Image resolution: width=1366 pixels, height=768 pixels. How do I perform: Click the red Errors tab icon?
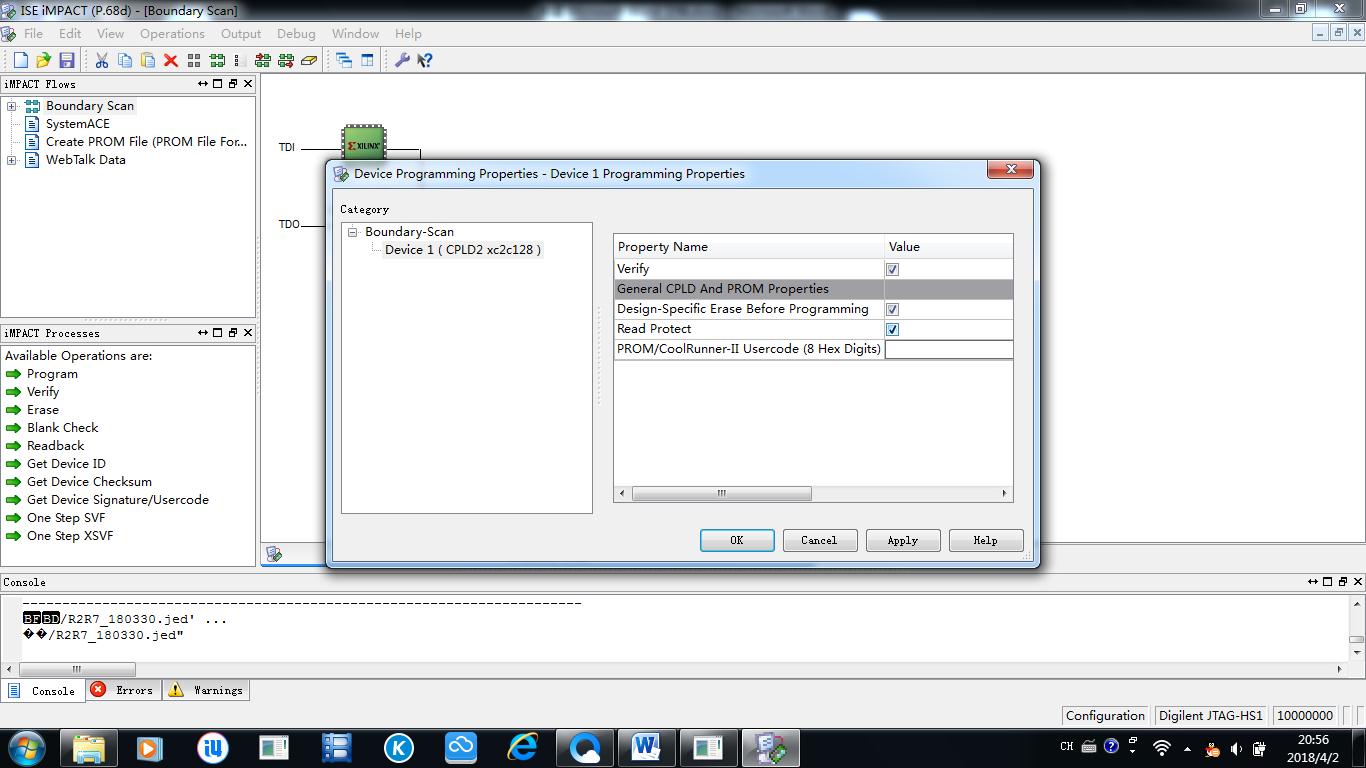click(x=98, y=689)
